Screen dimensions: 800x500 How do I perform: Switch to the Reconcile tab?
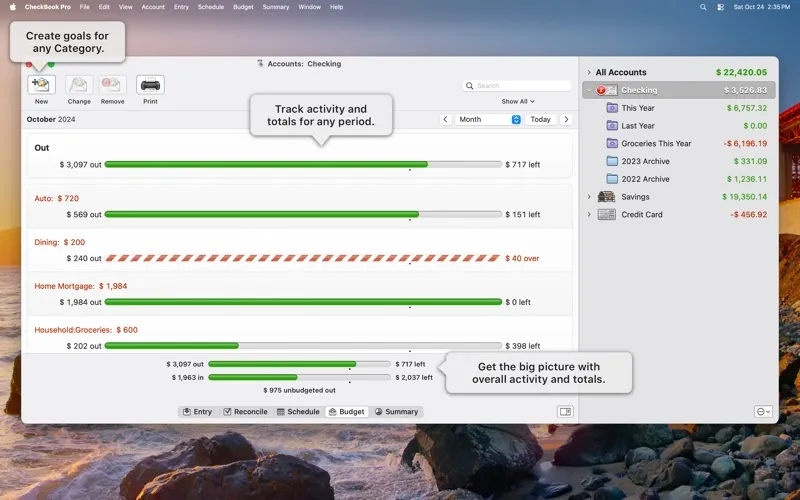[245, 412]
